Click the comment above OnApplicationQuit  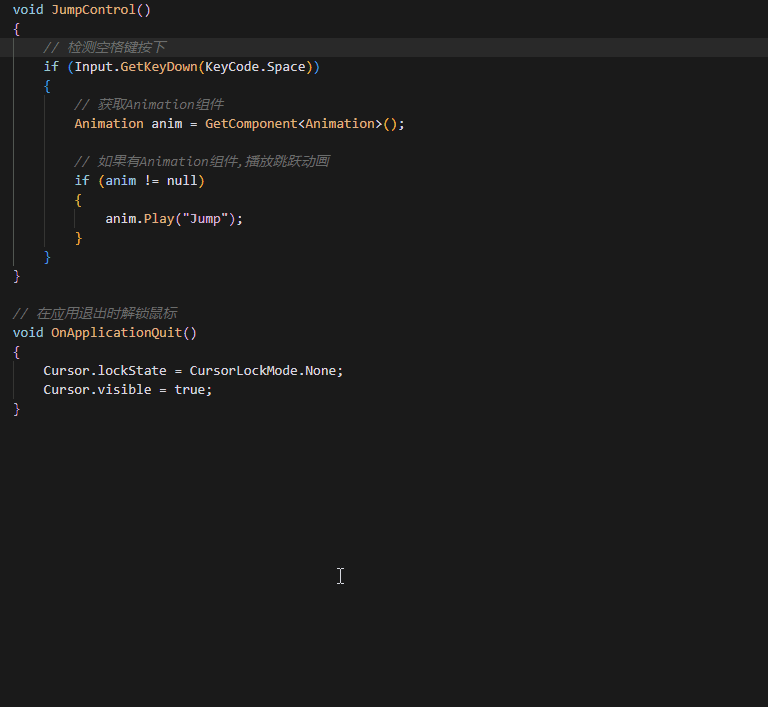pos(95,313)
